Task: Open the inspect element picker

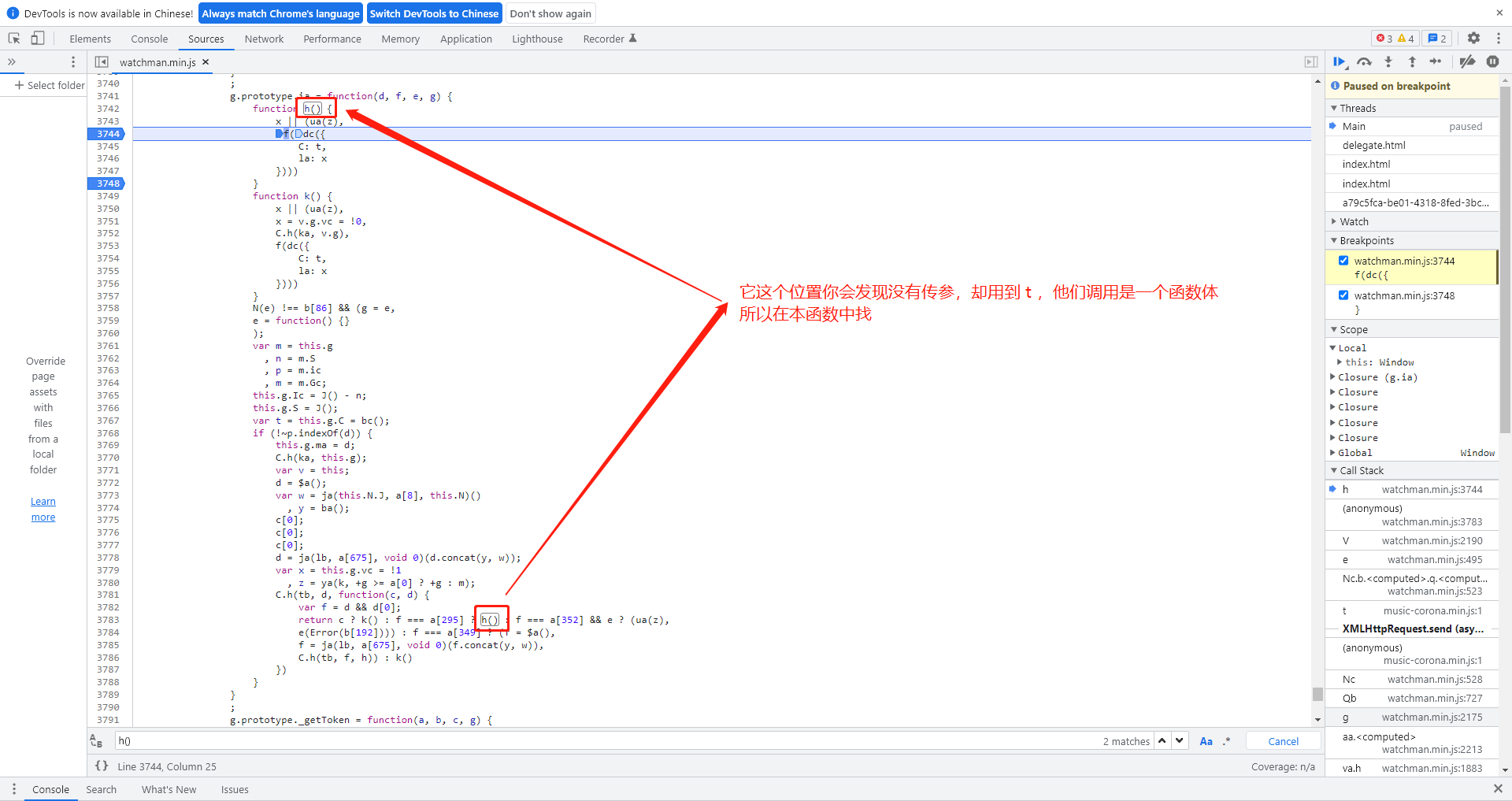Action: (14, 39)
